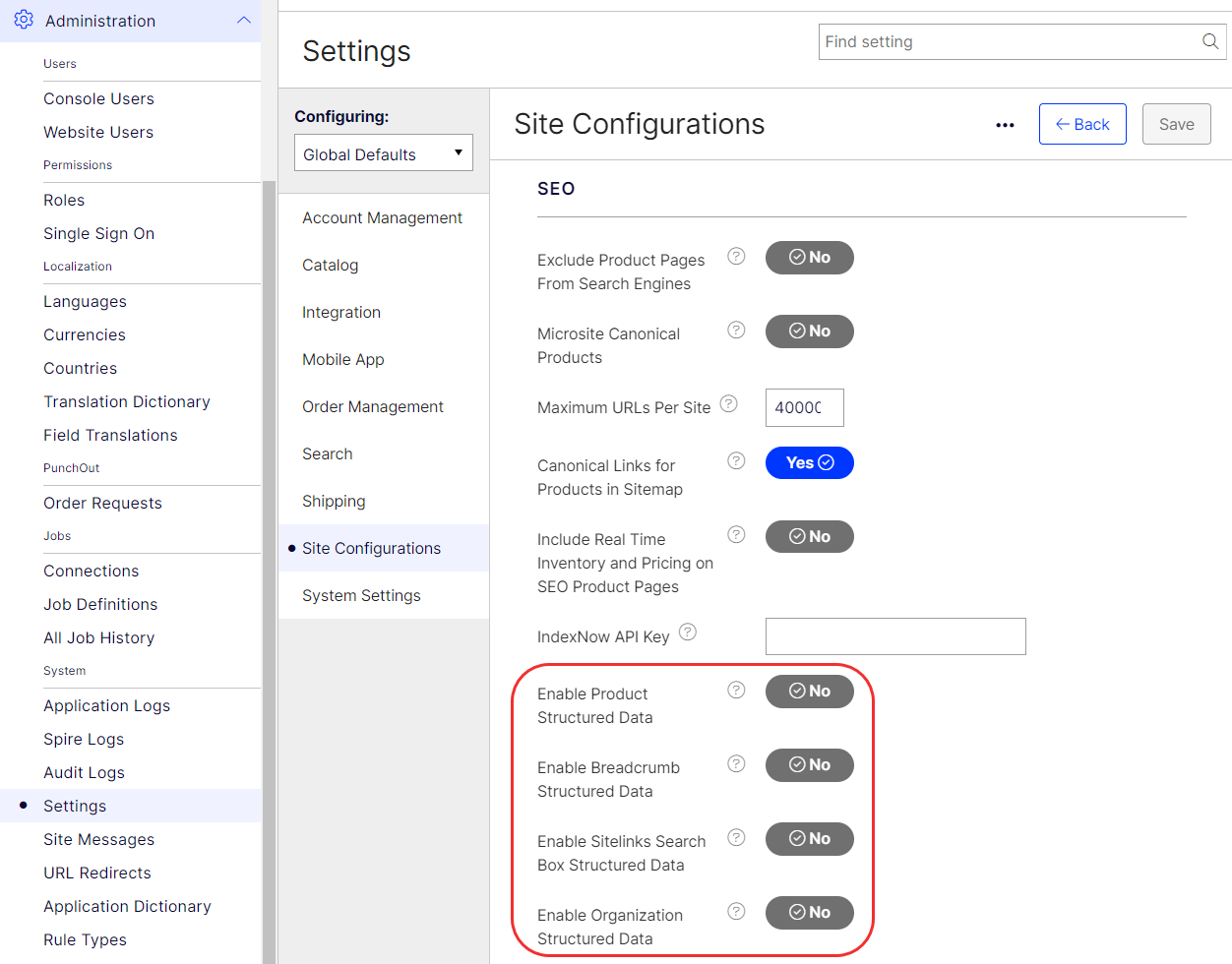
Task: Disable Canonical Links for Products in Sitemap
Action: 809,462
